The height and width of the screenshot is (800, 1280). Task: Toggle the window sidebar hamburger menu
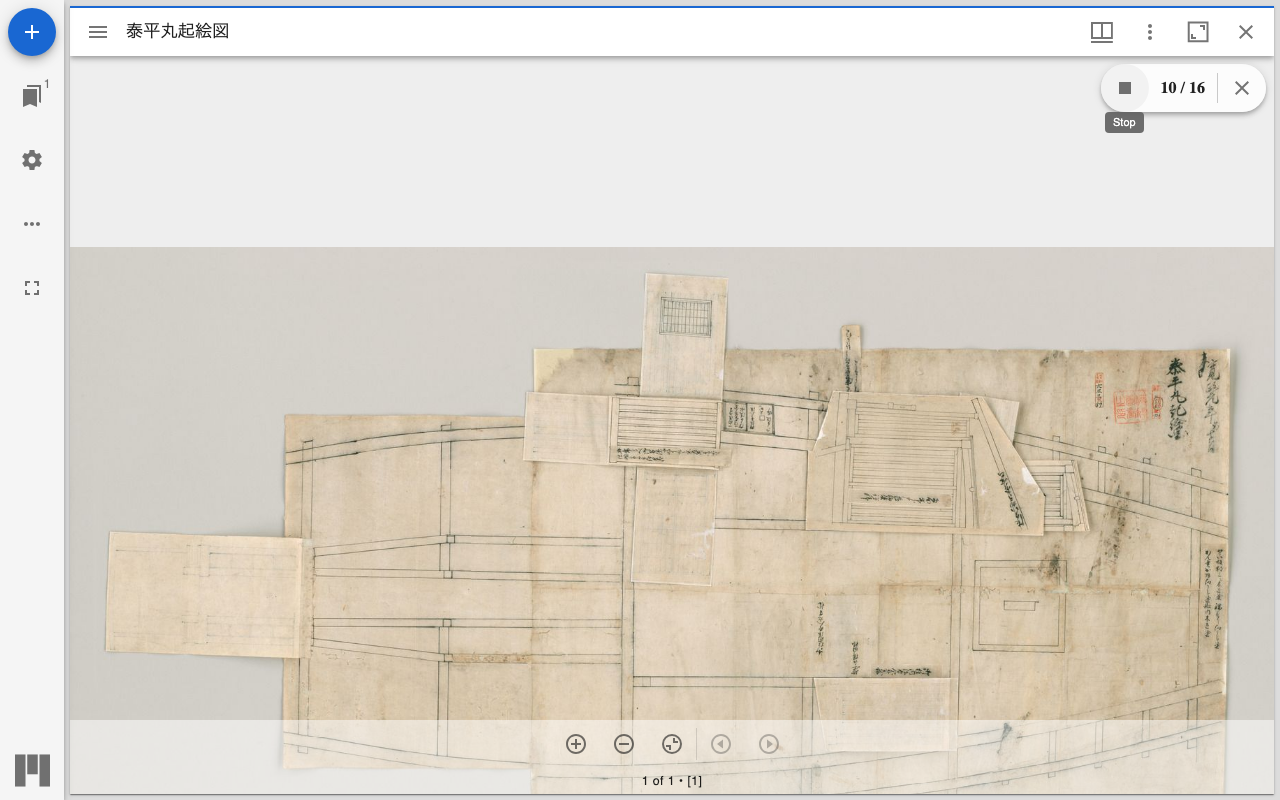pos(98,32)
